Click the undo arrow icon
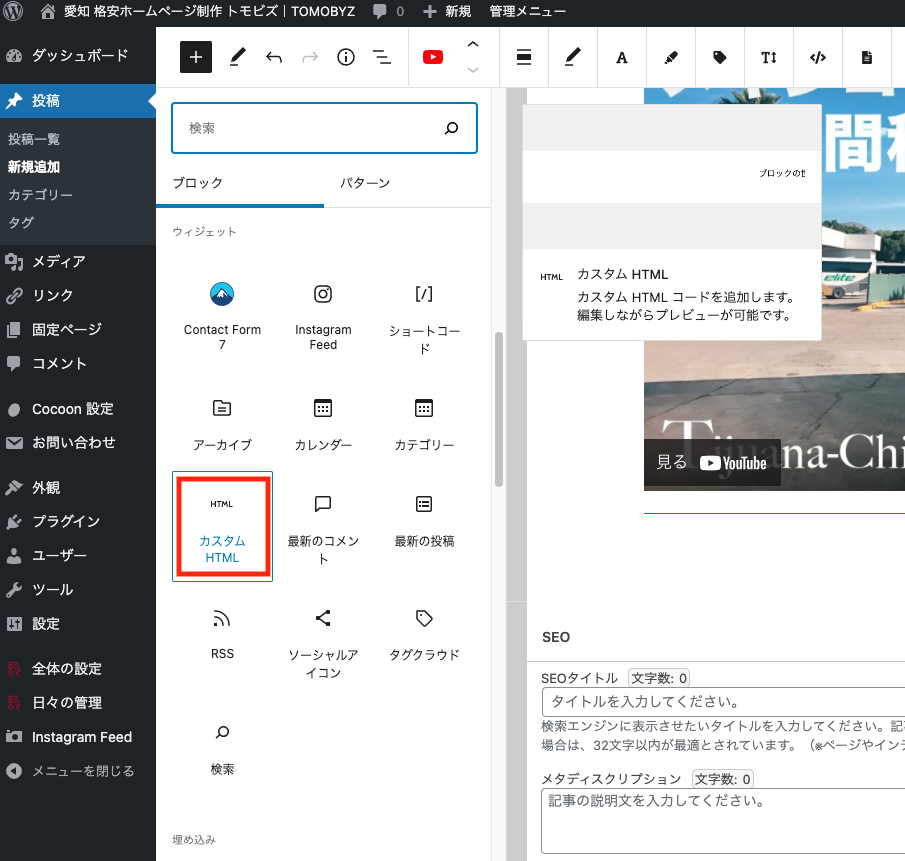Viewport: 905px width, 861px height. (274, 57)
